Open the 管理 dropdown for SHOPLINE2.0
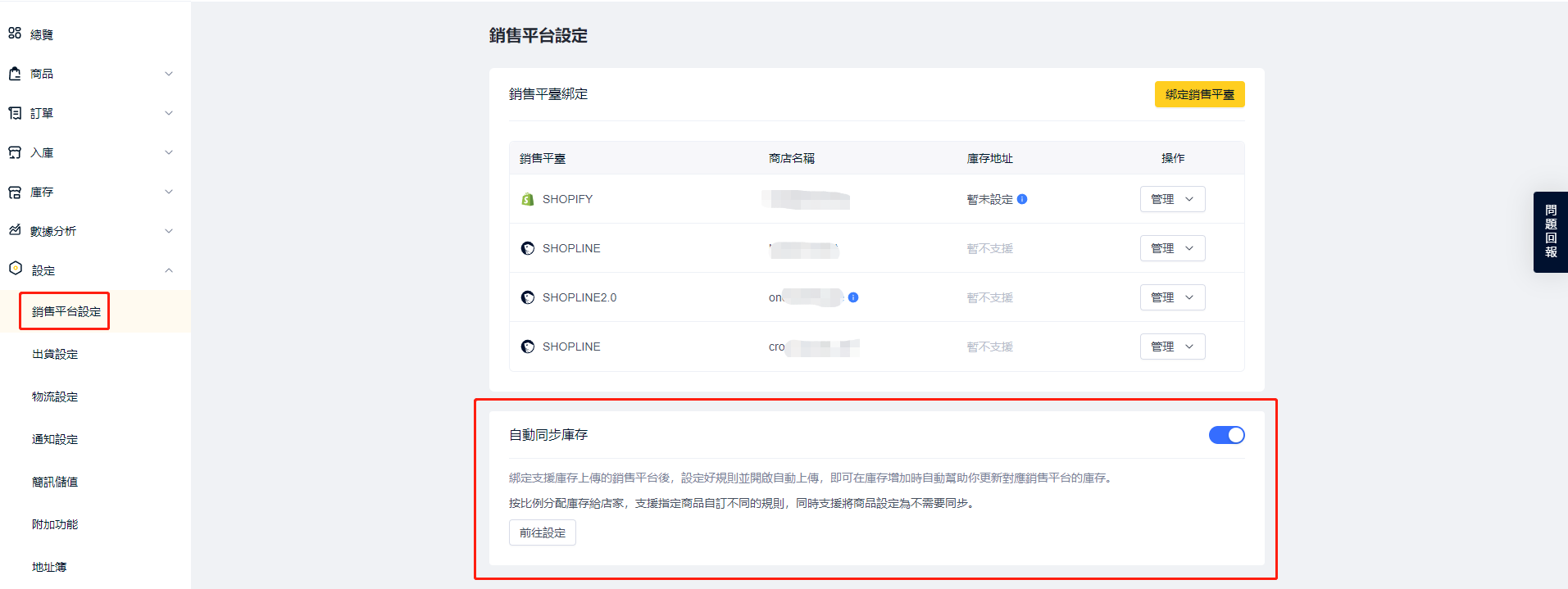The height and width of the screenshot is (589, 1568). [1172, 297]
